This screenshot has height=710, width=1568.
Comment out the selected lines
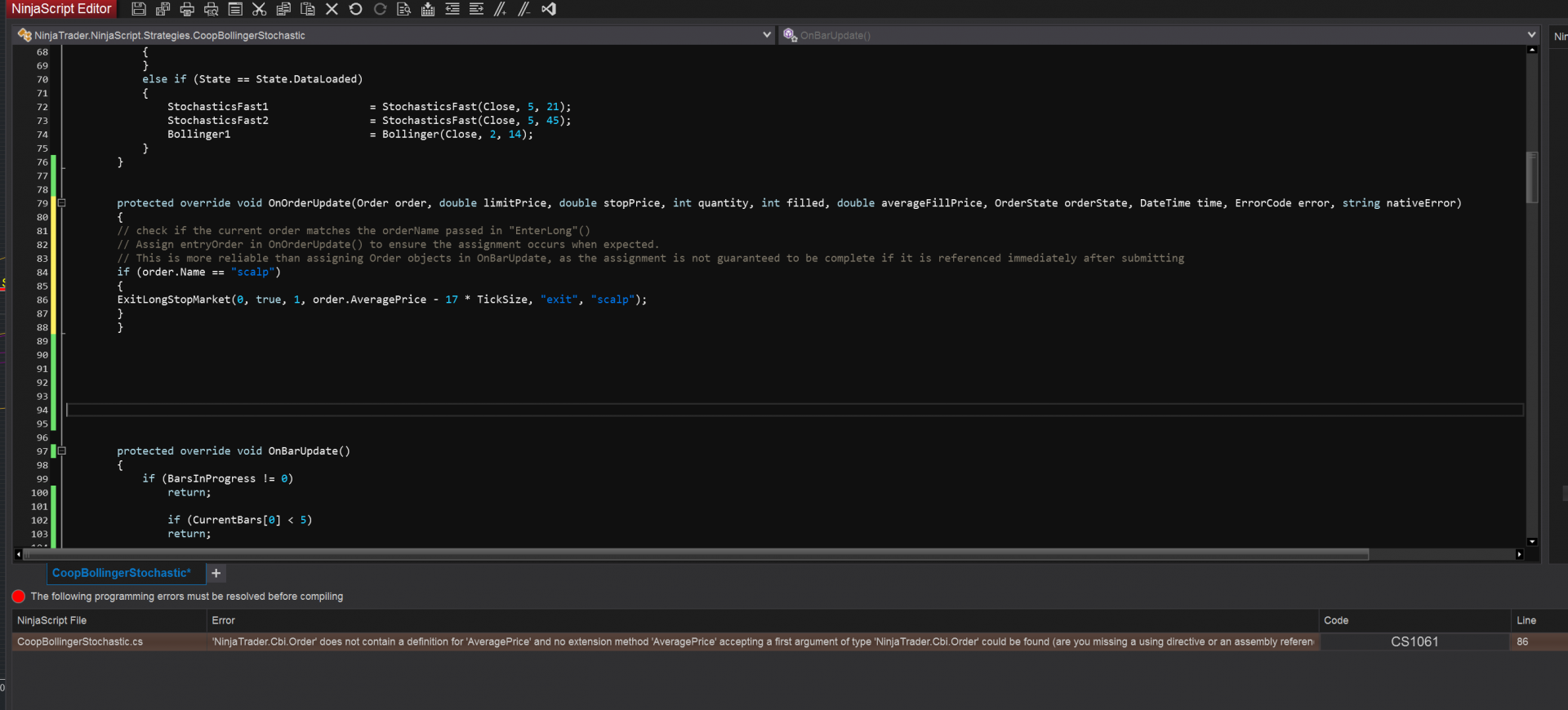coord(501,9)
